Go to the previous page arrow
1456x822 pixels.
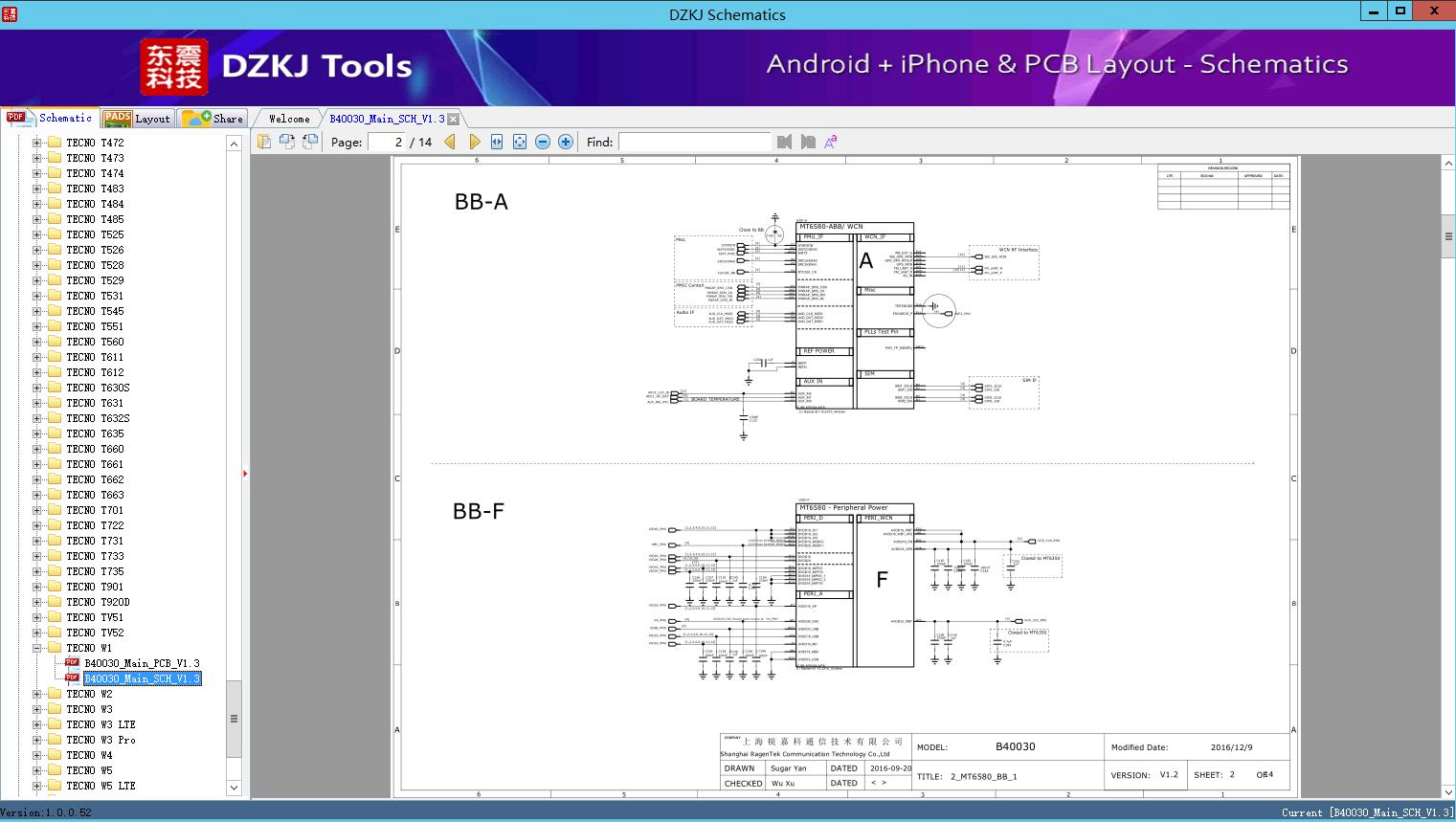coord(450,142)
